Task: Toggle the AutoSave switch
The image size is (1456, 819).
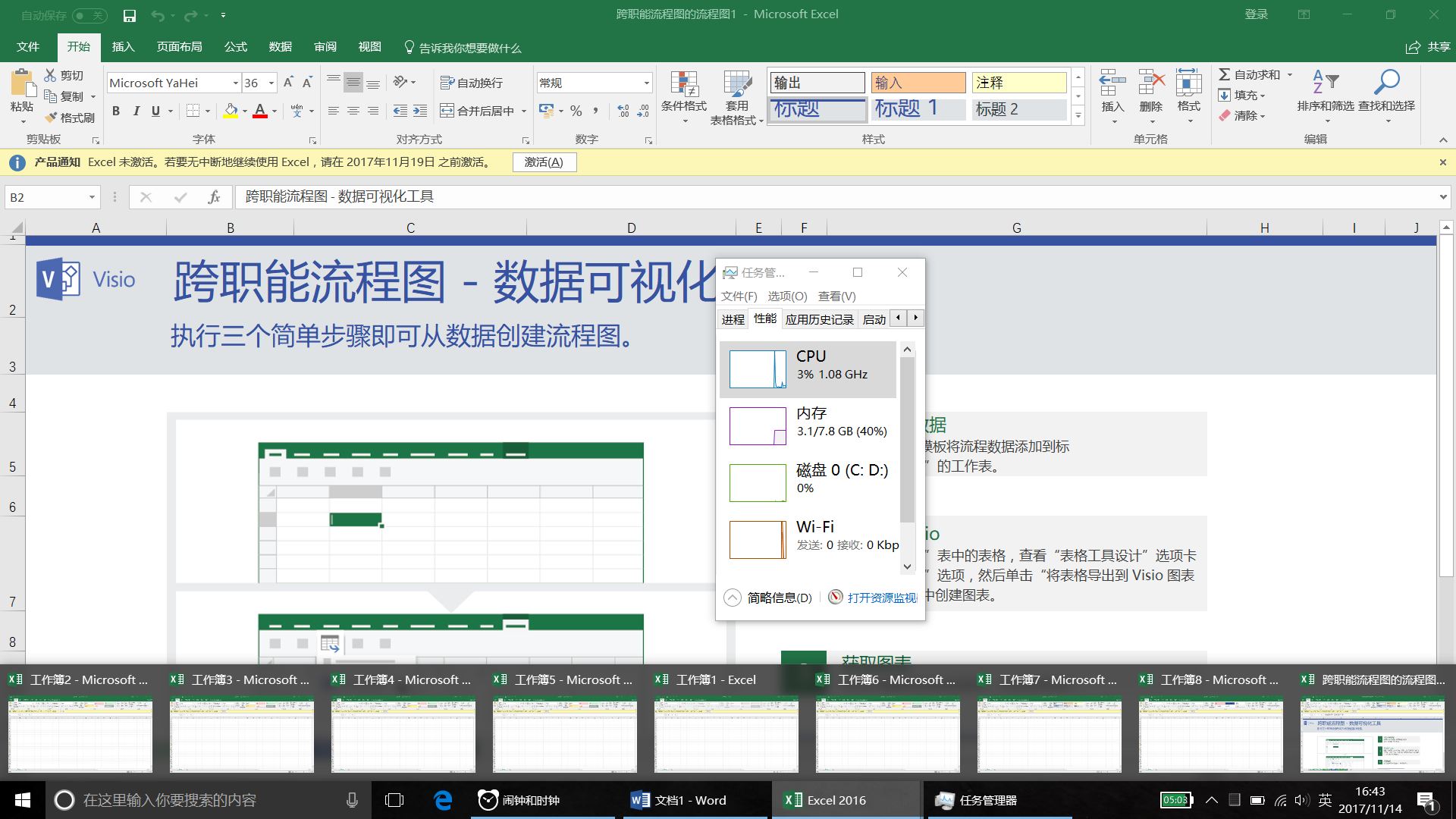Action: click(x=89, y=15)
